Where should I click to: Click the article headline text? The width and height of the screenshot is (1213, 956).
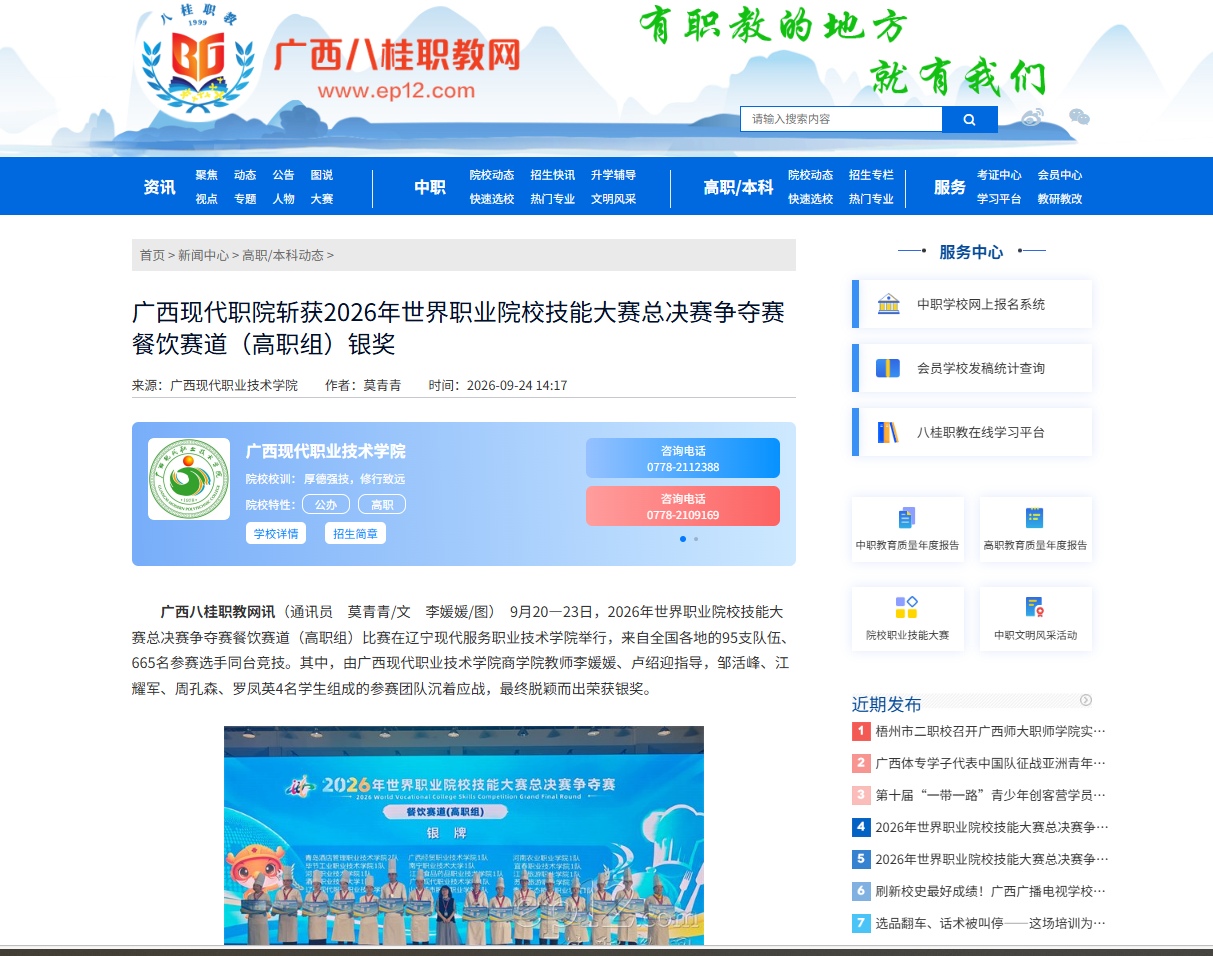[458, 328]
